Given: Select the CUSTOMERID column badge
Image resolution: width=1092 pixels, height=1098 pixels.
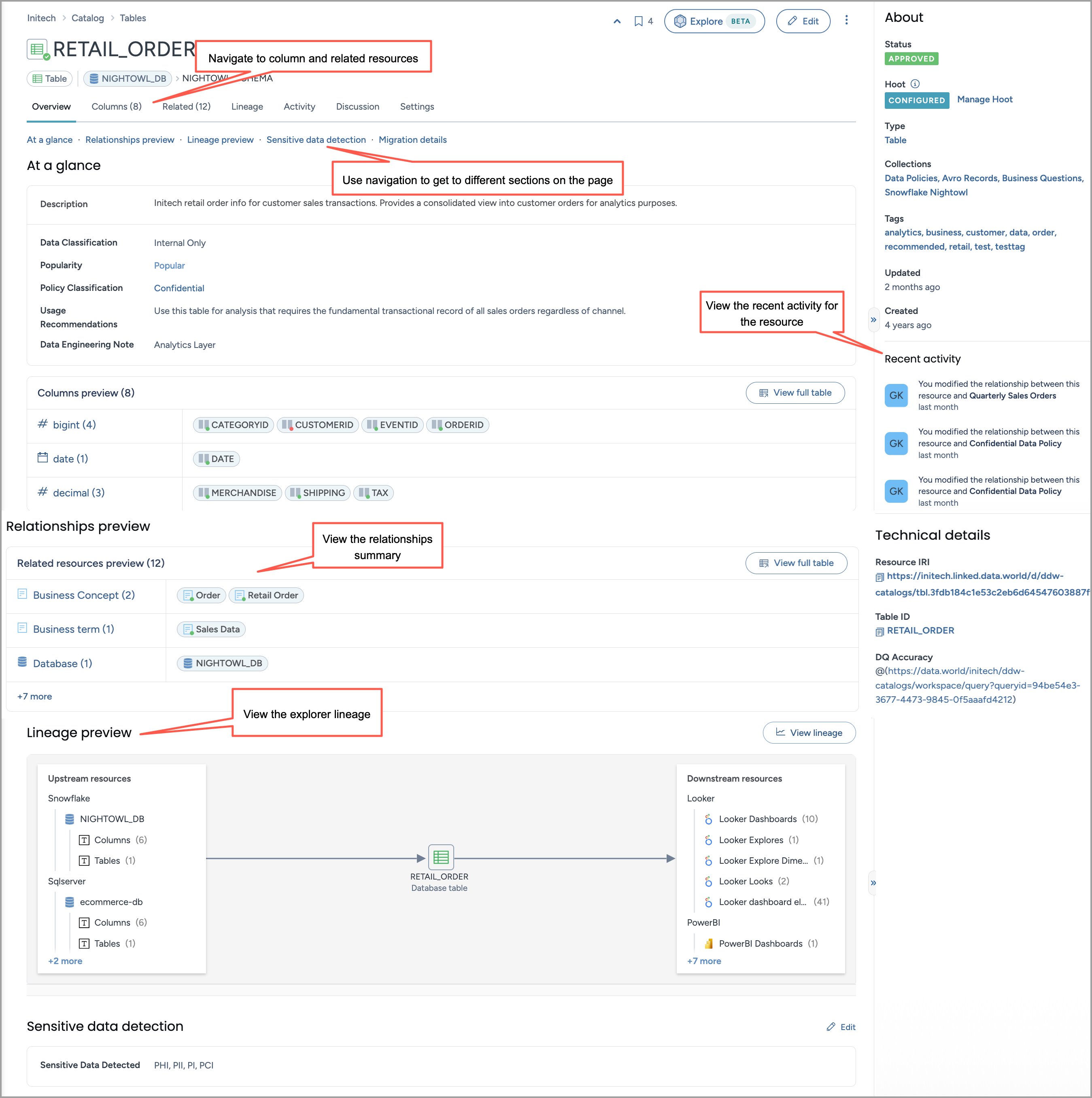Looking at the screenshot, I should 318,424.
